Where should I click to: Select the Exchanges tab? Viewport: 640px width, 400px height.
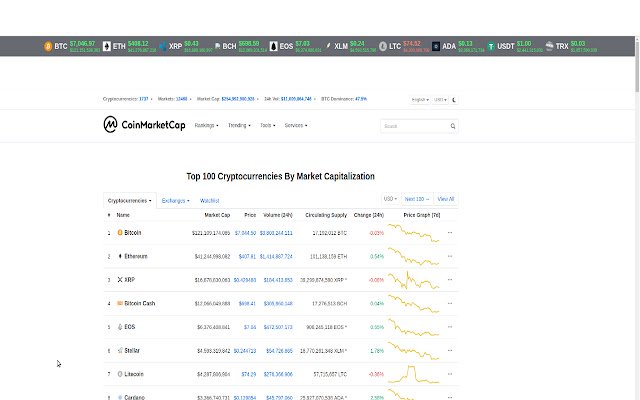(176, 200)
